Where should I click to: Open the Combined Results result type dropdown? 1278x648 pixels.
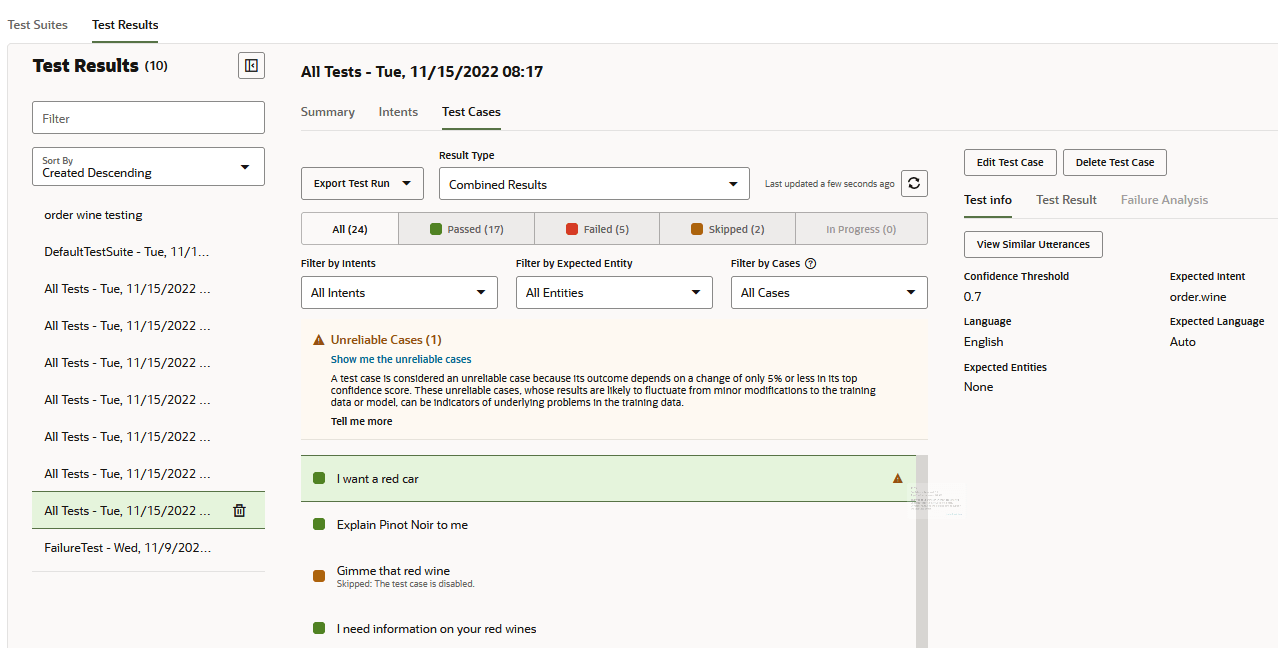click(x=593, y=183)
